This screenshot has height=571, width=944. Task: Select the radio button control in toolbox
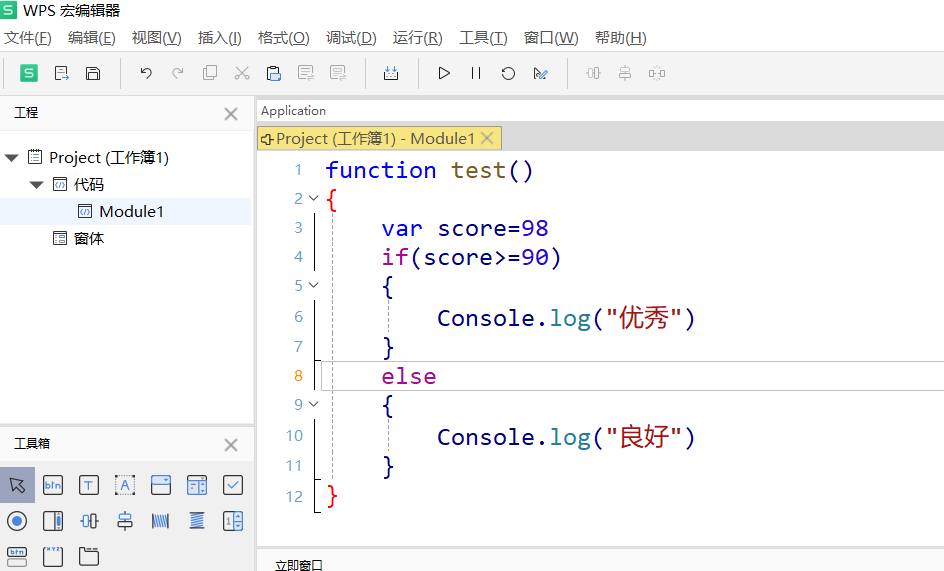coord(17,521)
